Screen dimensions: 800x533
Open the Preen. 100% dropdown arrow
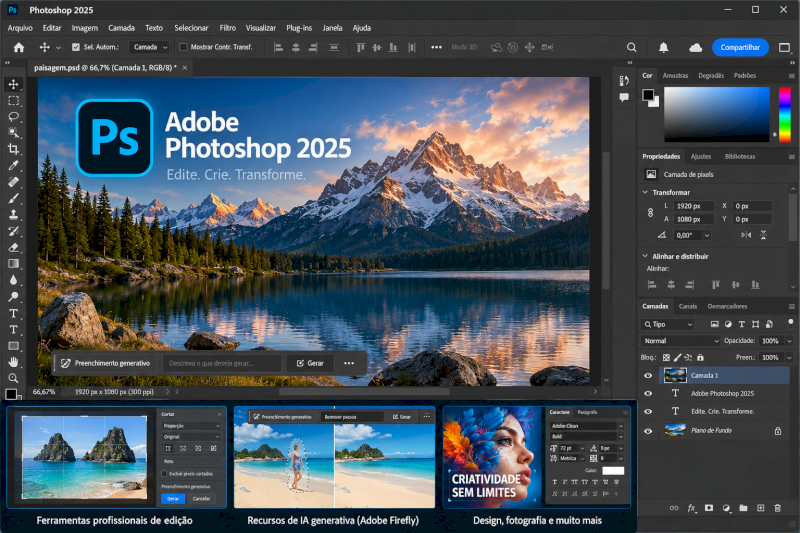click(x=789, y=358)
